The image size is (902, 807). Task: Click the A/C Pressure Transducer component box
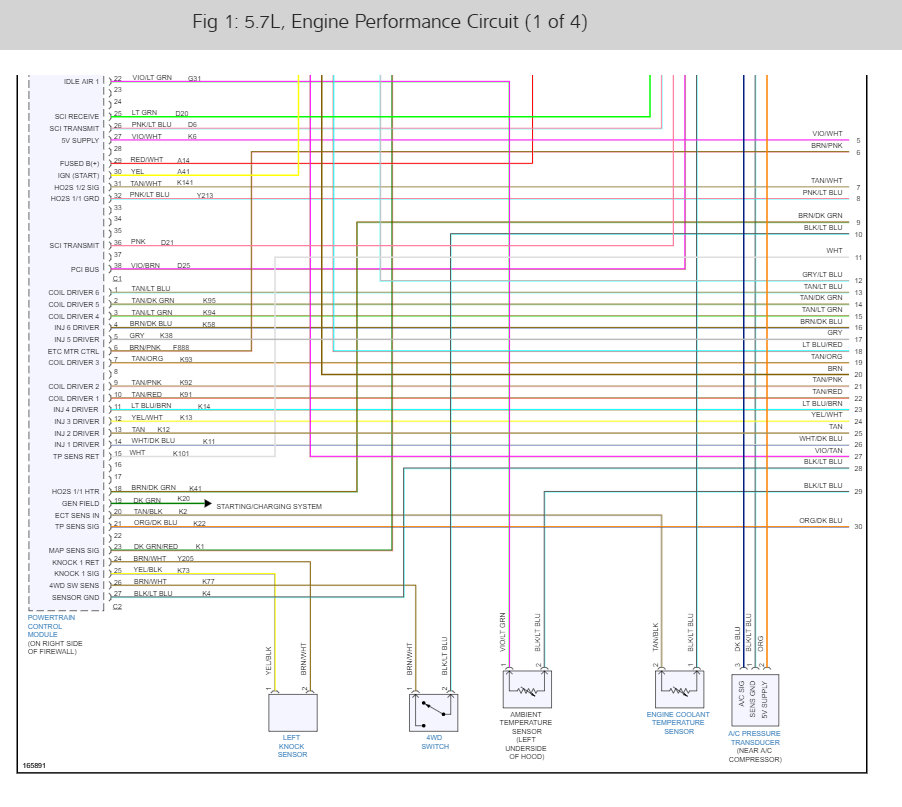coord(755,700)
